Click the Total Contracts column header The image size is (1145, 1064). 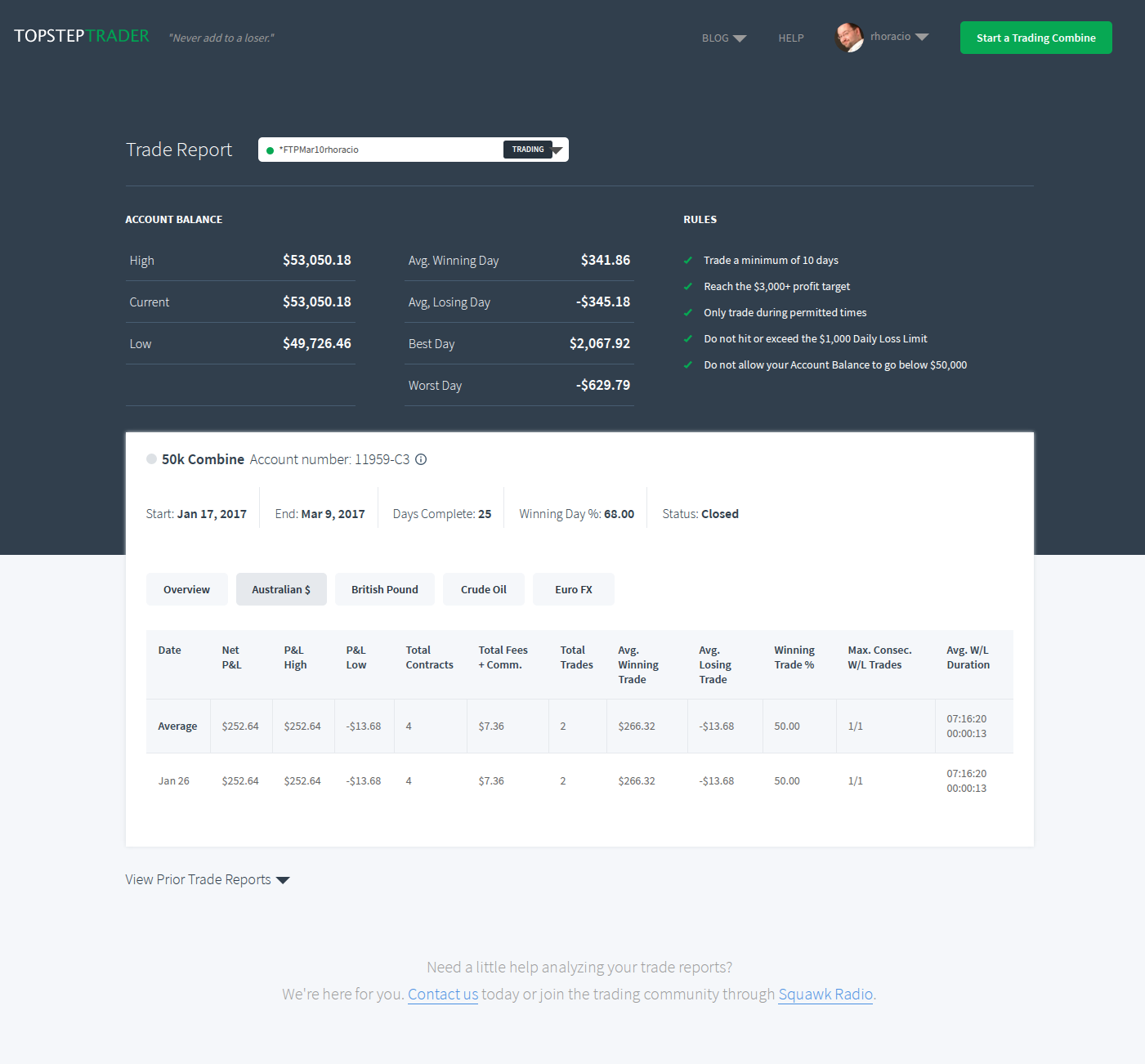pos(430,658)
